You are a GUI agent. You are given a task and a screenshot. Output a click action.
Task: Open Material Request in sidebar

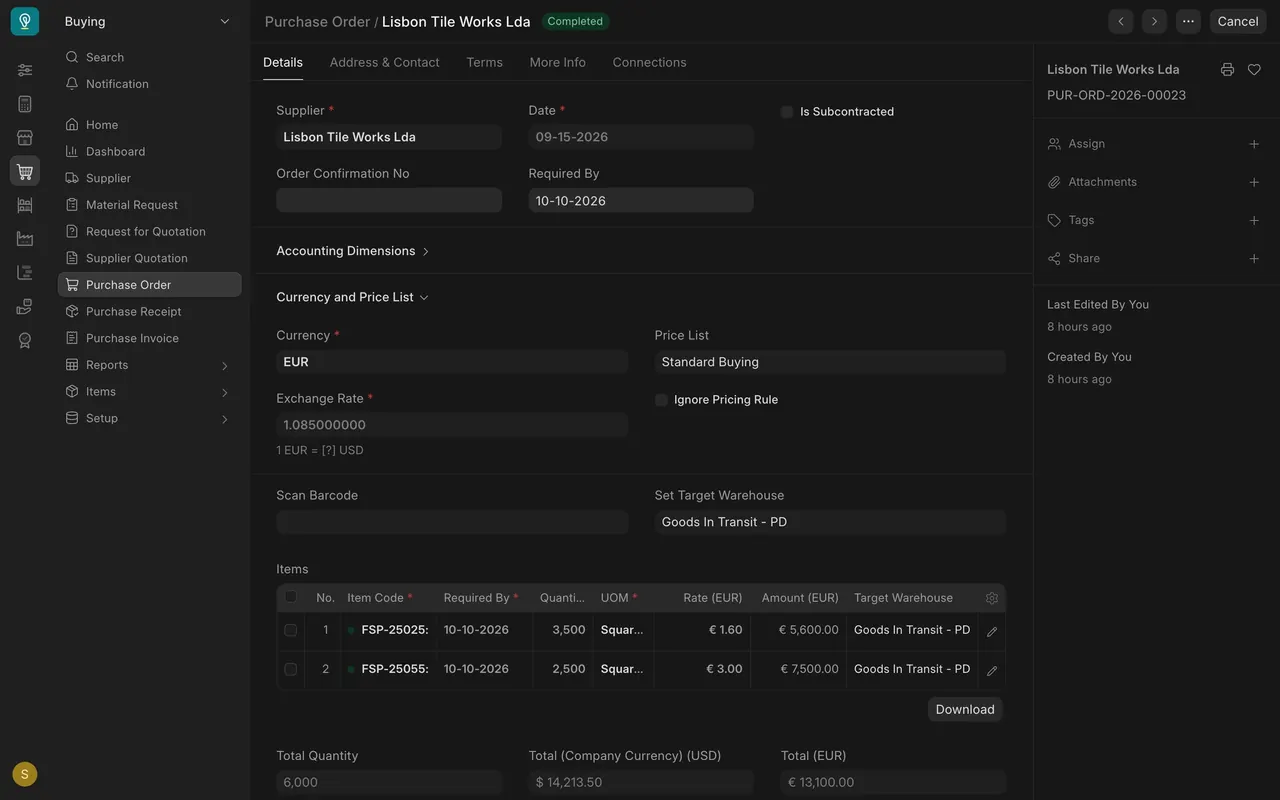150,205
